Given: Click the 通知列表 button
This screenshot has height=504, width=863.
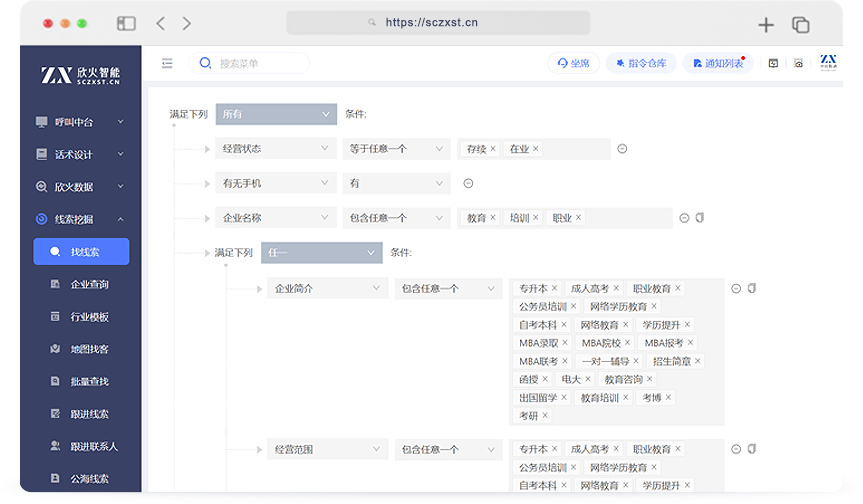Looking at the screenshot, I should tap(717, 63).
